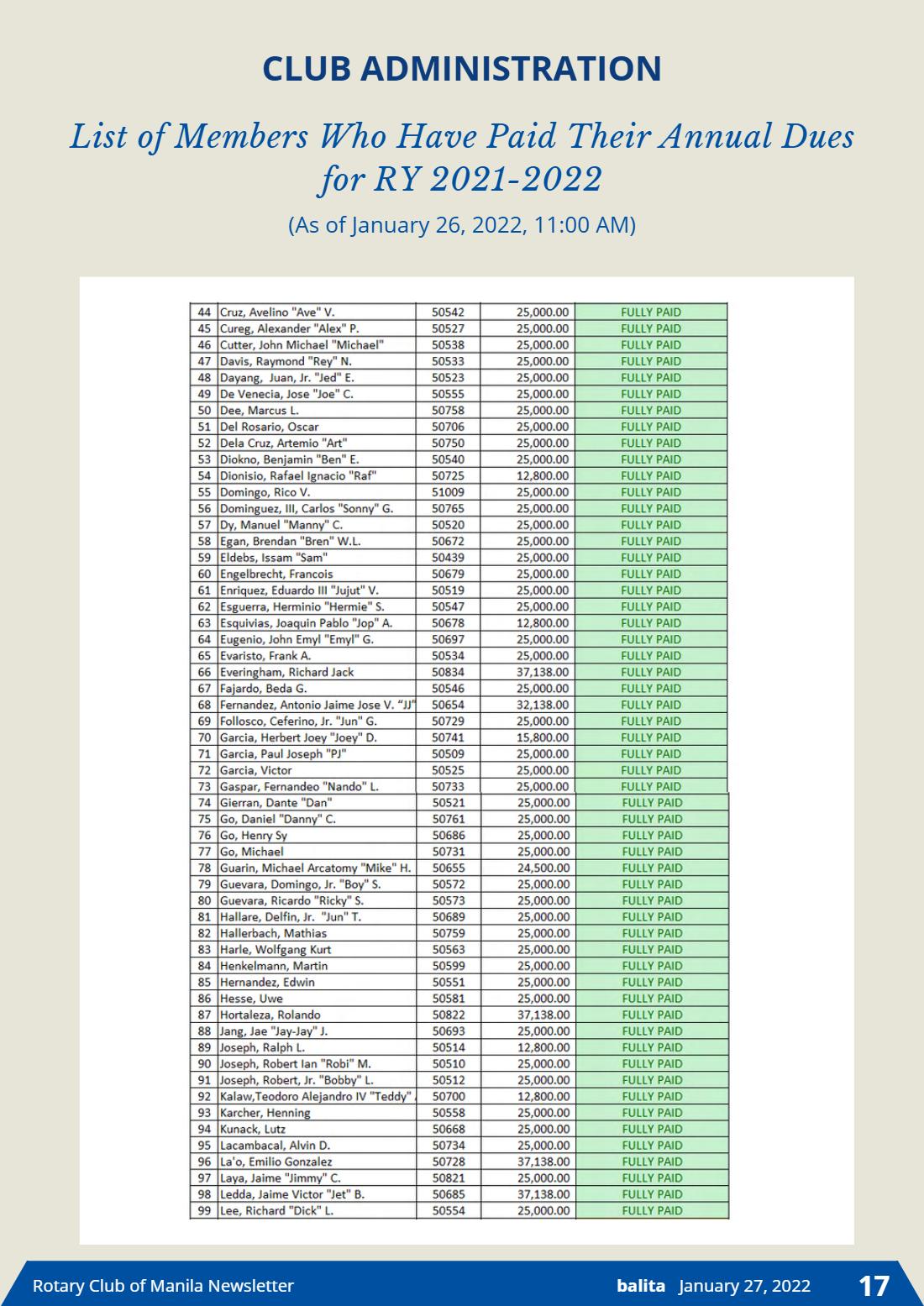Click 32,138.00 amount in Fernandez row
924x1306 pixels.
(543, 705)
